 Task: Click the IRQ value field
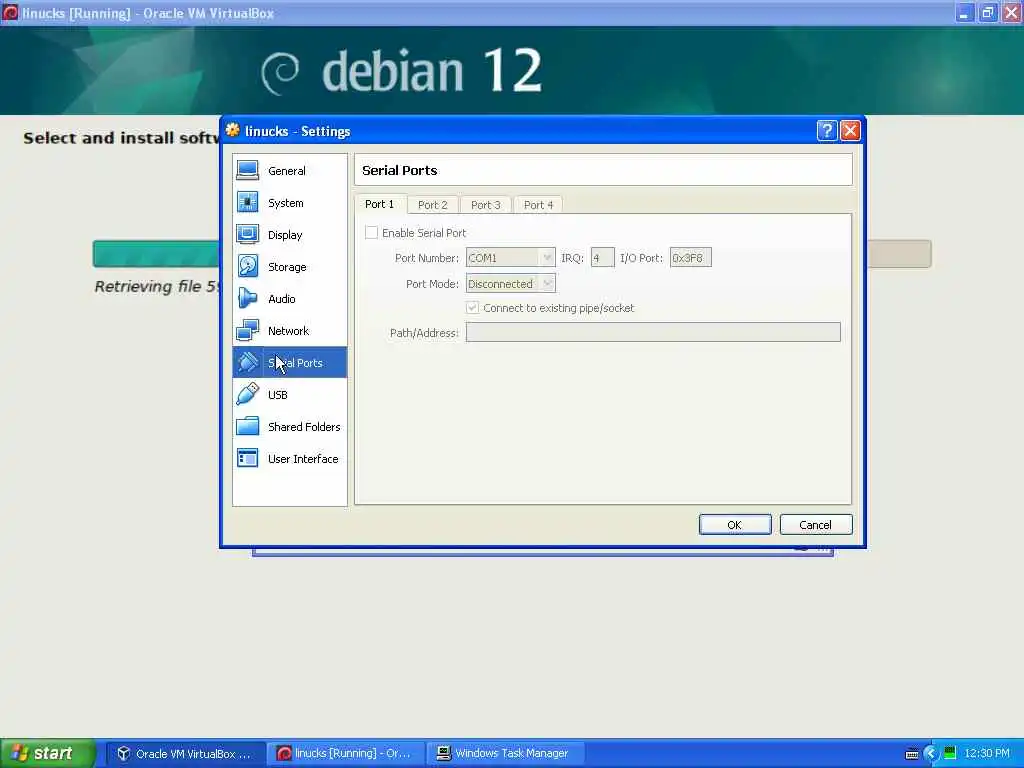(602, 258)
